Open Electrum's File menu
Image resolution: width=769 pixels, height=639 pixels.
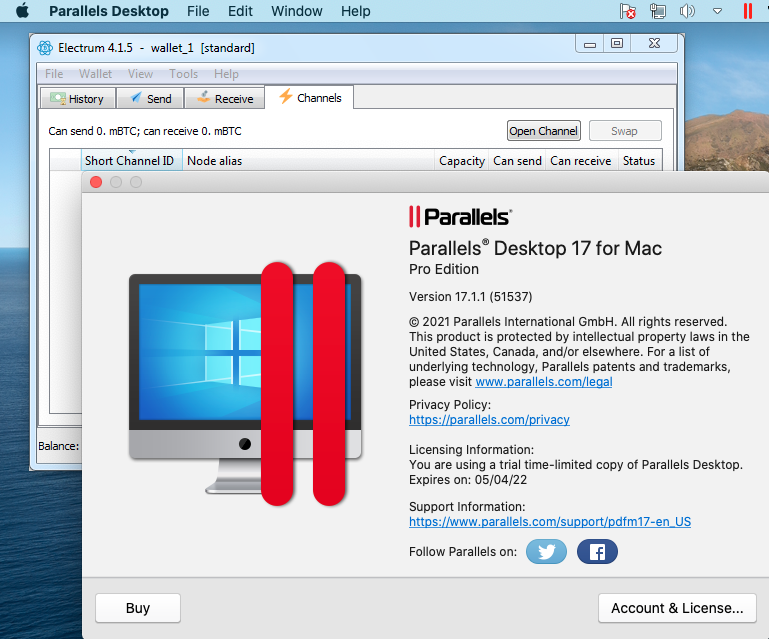54,74
